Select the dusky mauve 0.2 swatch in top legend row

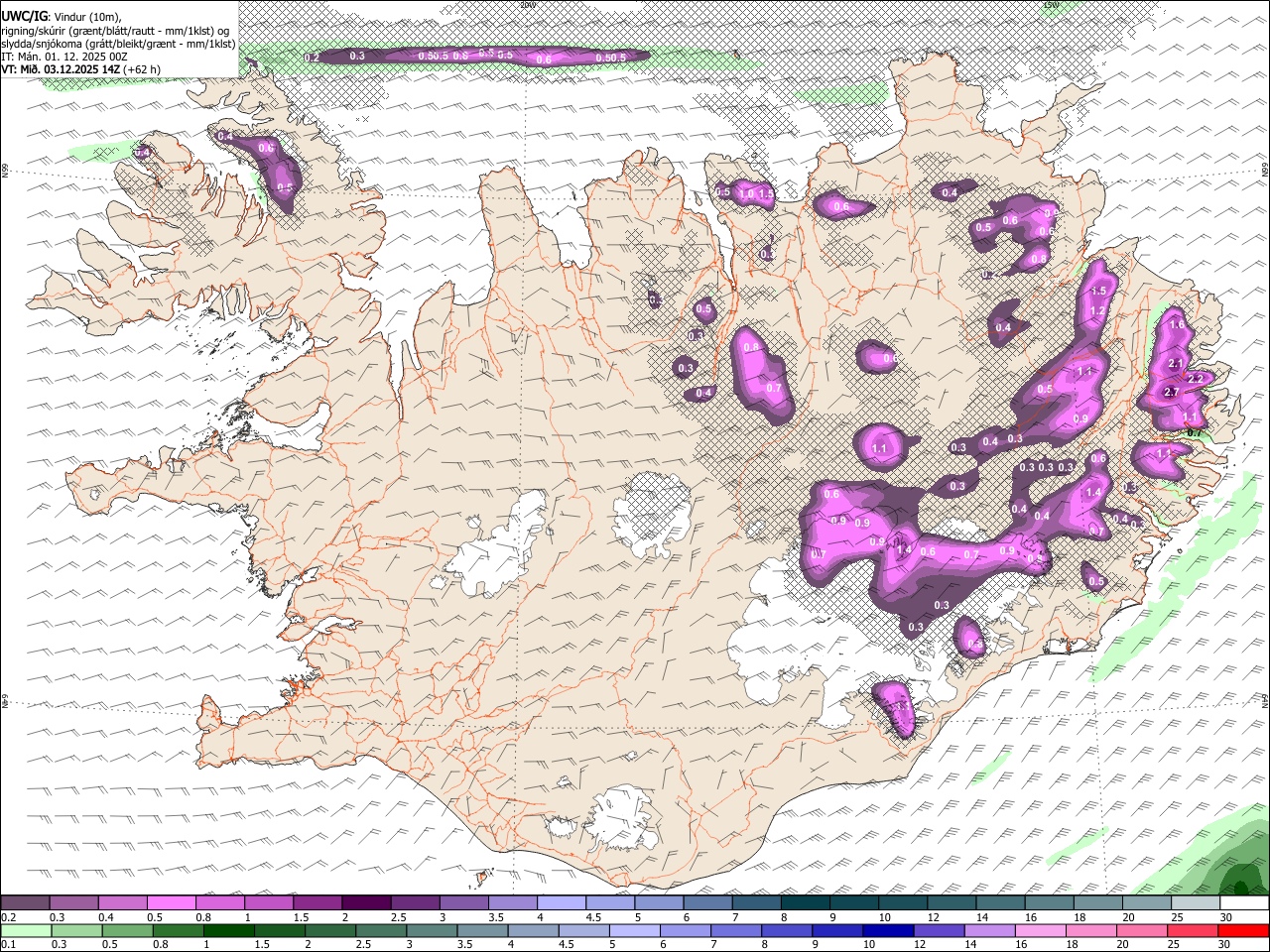(26, 903)
